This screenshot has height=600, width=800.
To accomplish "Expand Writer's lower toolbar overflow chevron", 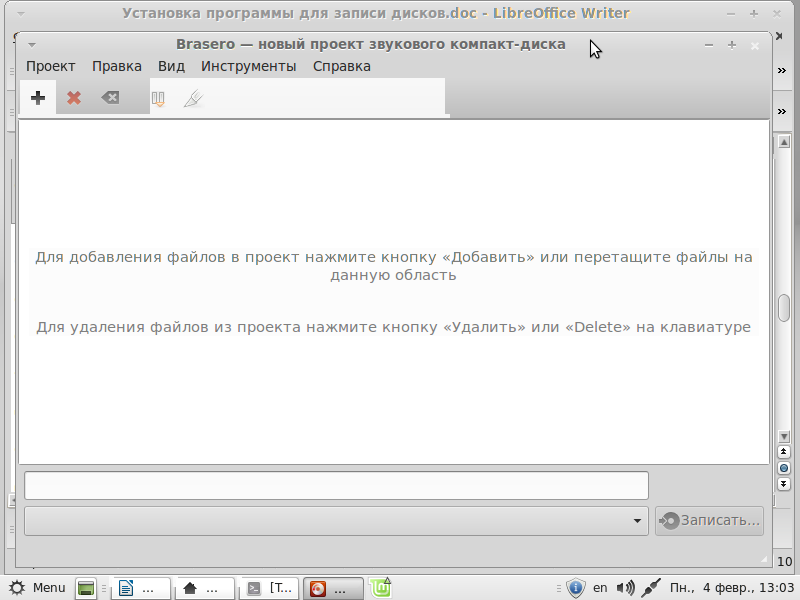I will coord(782,111).
